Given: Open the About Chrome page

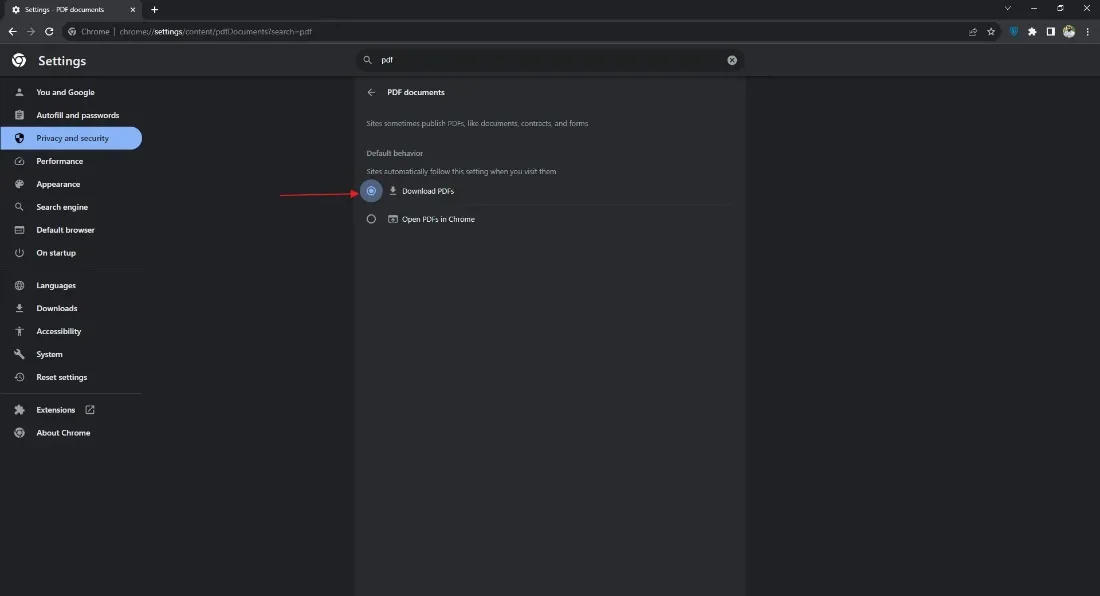Looking at the screenshot, I should tap(63, 432).
